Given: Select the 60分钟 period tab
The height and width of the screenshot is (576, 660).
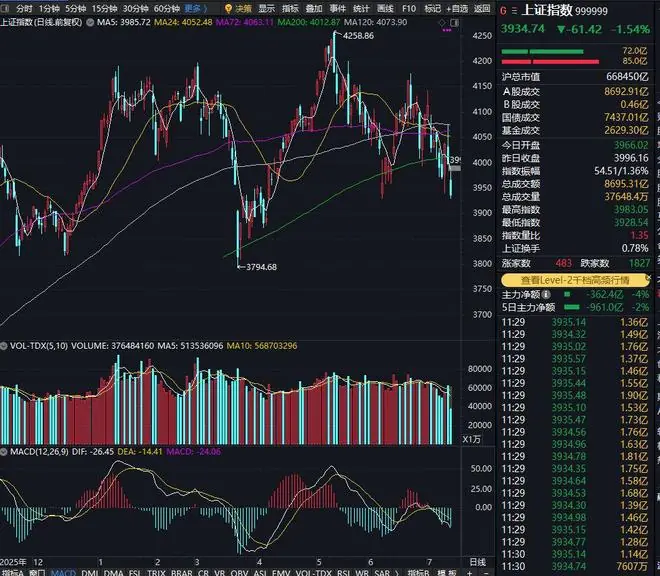Looking at the screenshot, I should point(167,8).
